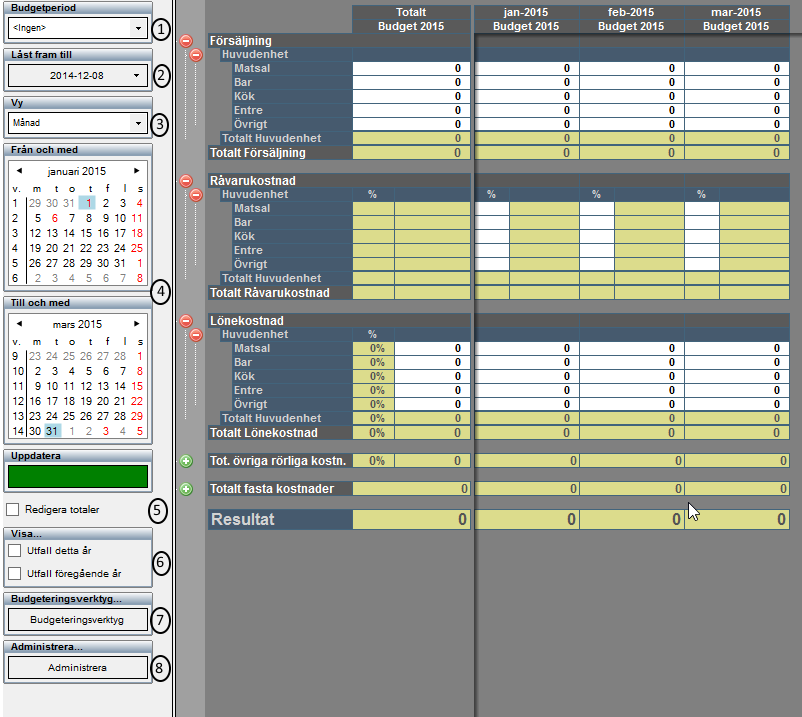Open the Budgeteringsverktyg button
This screenshot has height=717, width=802.
(78, 620)
